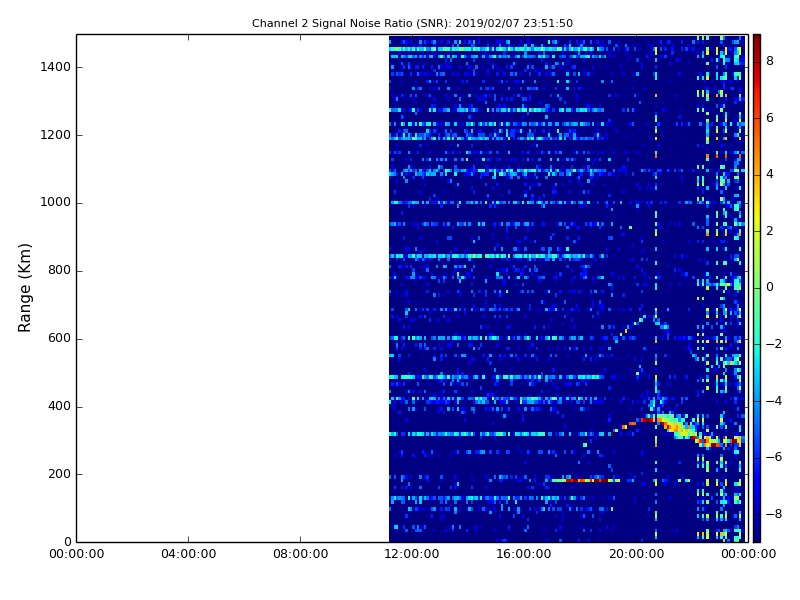
Task: Click the x-axis tick label 12:00:00
Action: [412, 554]
